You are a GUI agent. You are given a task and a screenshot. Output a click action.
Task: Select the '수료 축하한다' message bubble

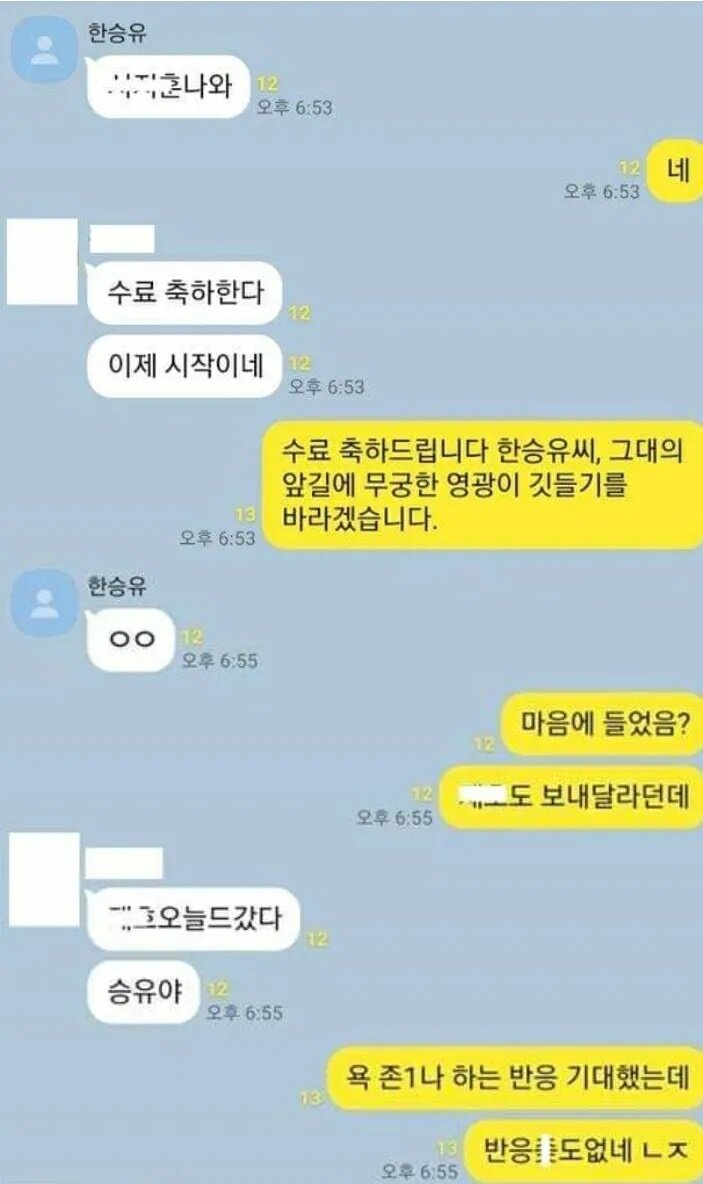pos(185,293)
